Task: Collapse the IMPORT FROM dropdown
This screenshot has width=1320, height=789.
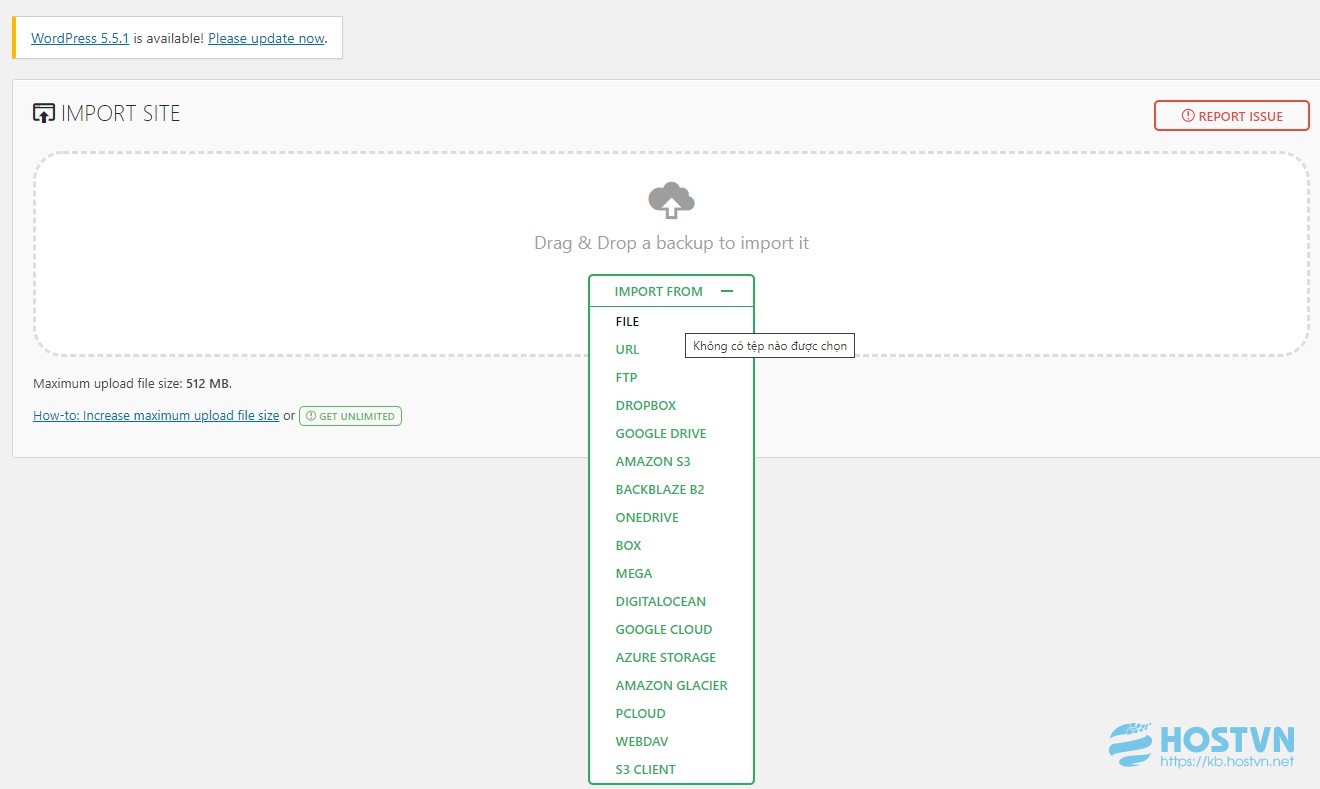Action: pos(671,291)
